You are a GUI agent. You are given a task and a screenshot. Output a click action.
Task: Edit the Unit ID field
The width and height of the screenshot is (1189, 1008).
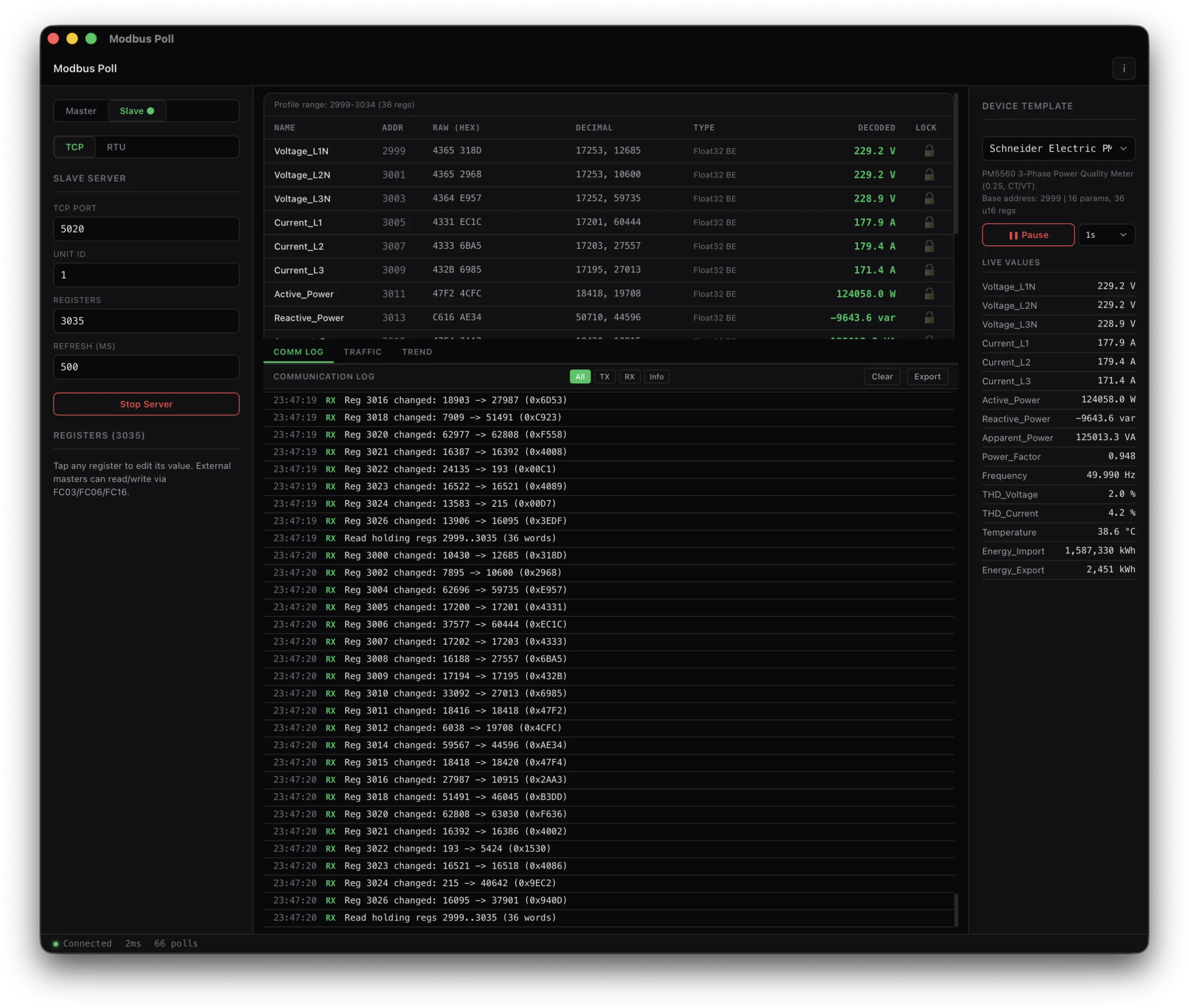146,275
